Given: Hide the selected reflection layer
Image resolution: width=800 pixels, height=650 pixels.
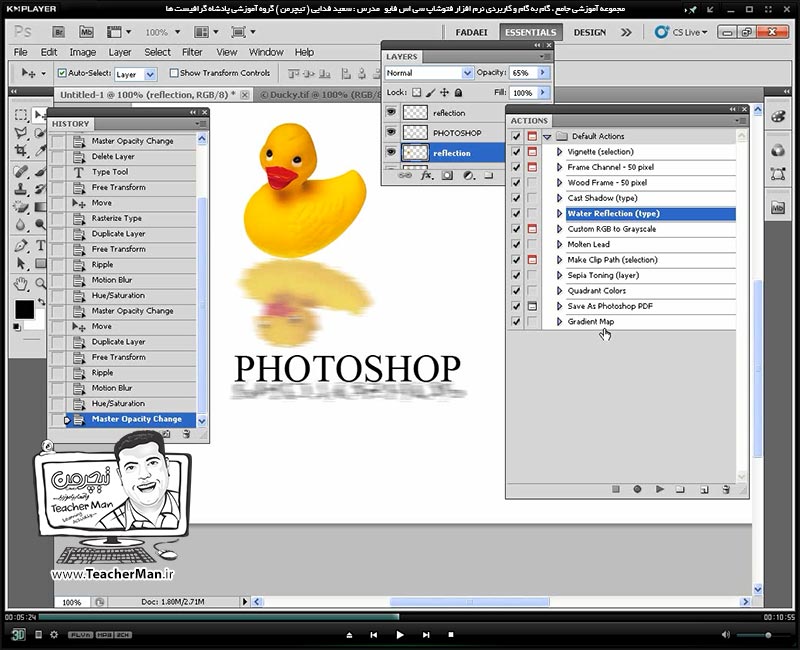Looking at the screenshot, I should (x=391, y=152).
